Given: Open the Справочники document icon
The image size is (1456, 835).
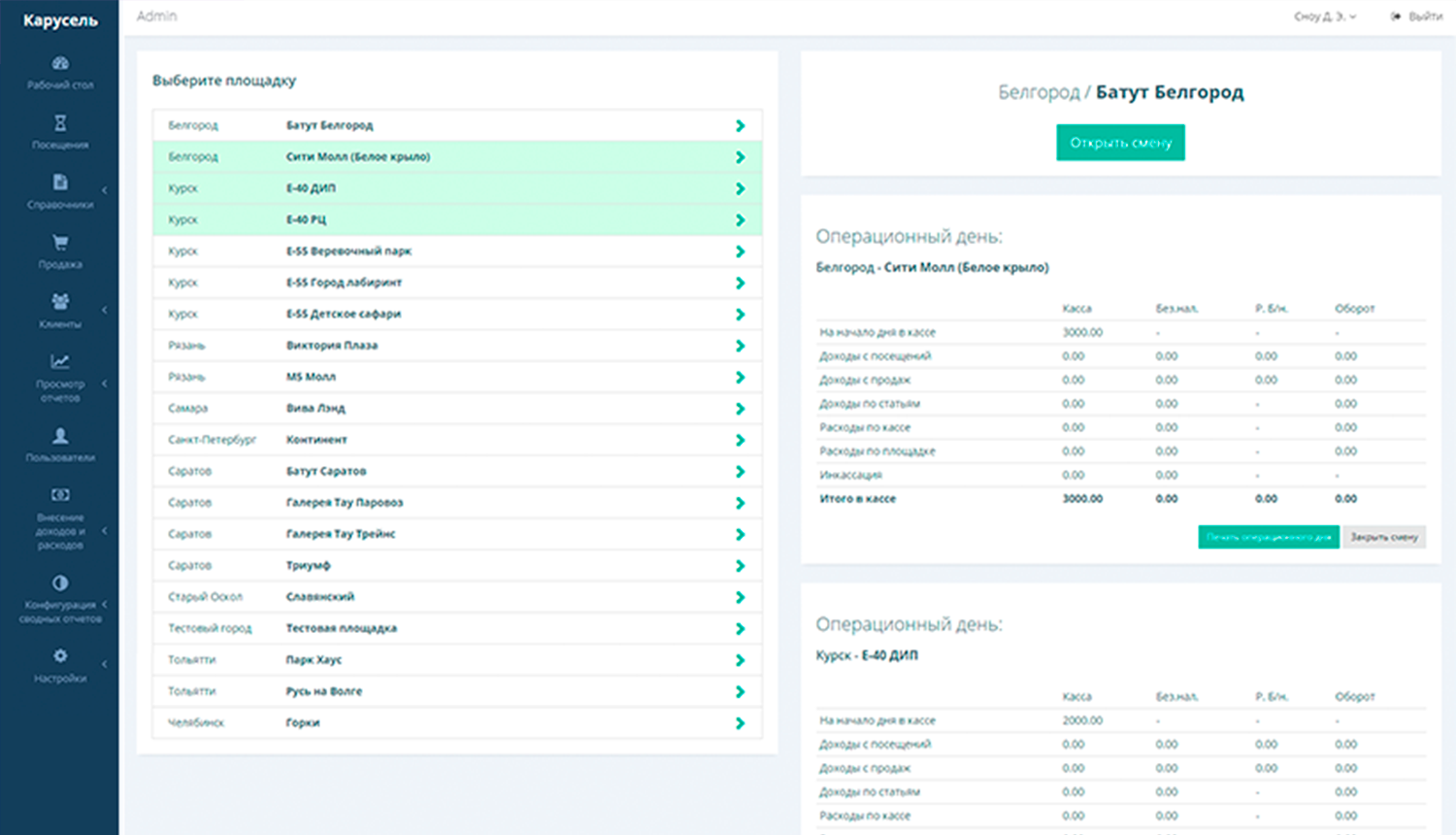Looking at the screenshot, I should [x=60, y=183].
